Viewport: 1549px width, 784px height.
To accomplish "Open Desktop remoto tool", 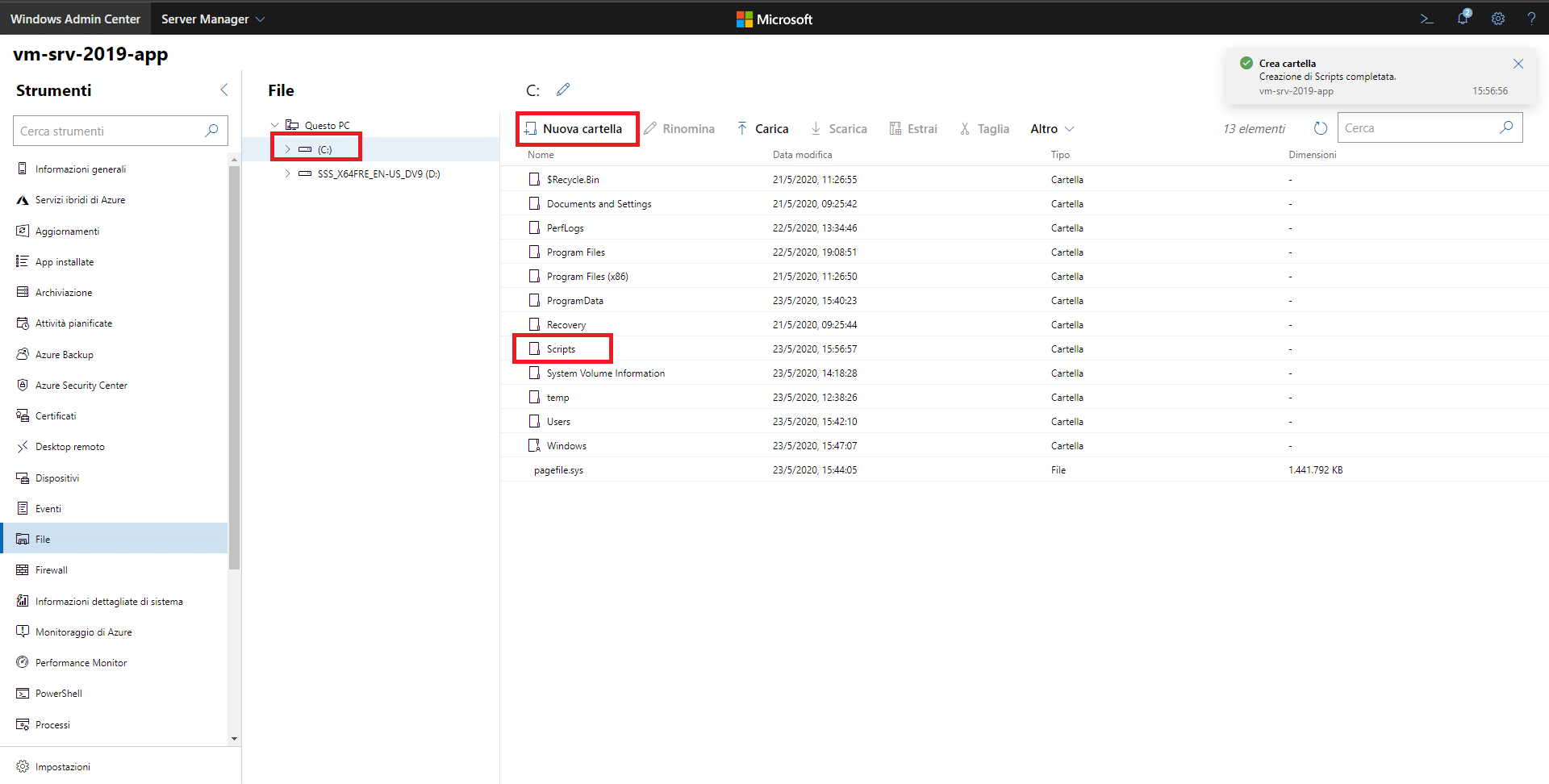I will point(114,447).
